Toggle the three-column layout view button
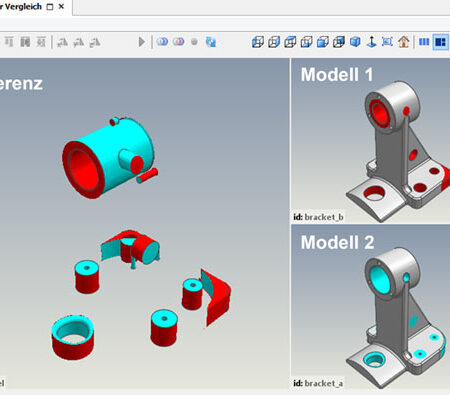 pos(424,42)
